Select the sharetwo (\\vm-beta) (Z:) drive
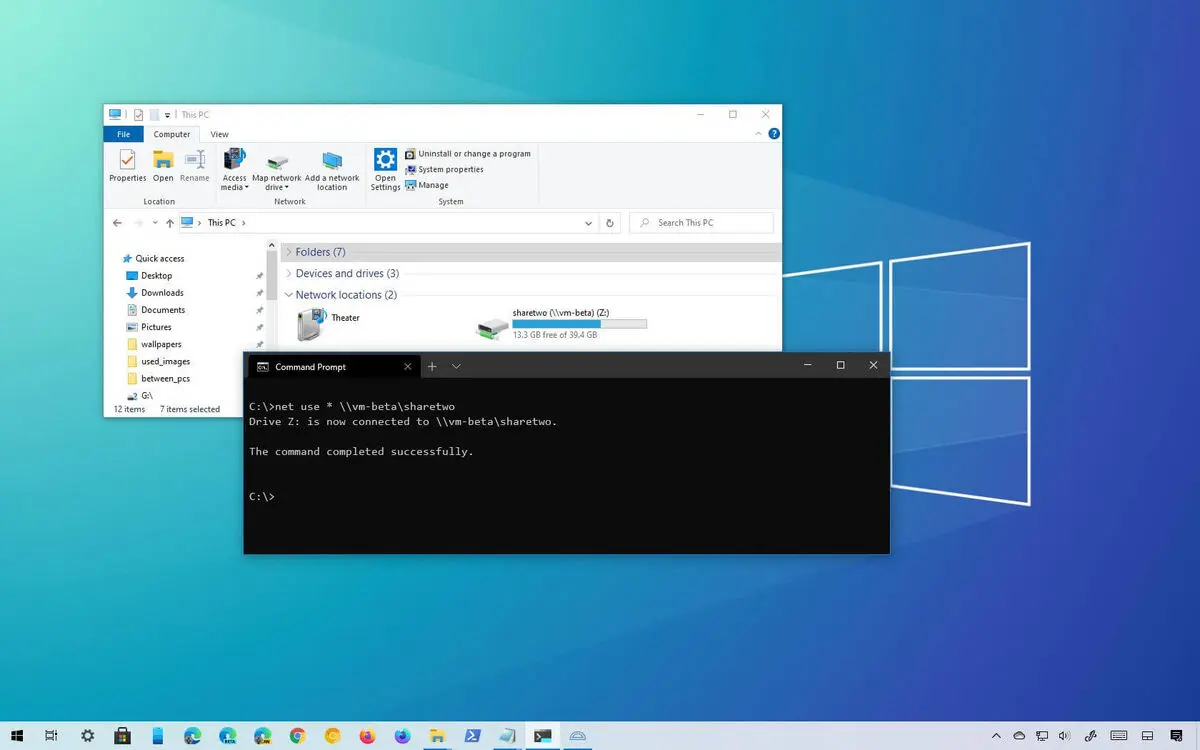The image size is (1200, 750). pyautogui.click(x=561, y=324)
